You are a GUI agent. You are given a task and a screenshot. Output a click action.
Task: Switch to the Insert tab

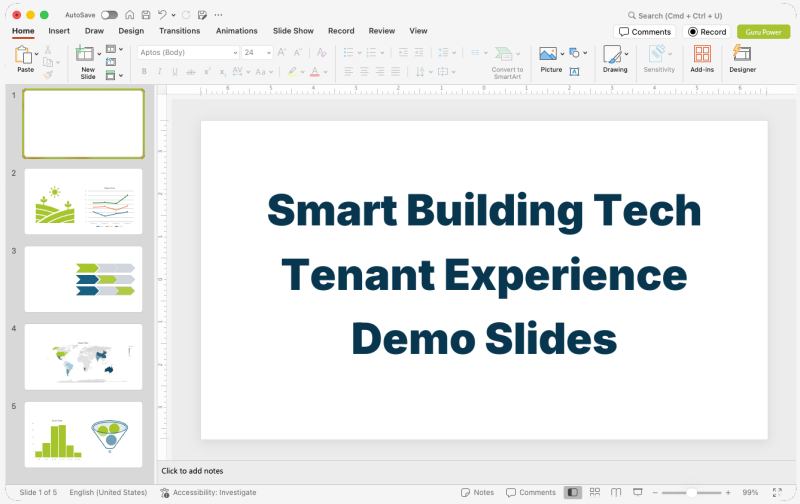click(x=59, y=31)
